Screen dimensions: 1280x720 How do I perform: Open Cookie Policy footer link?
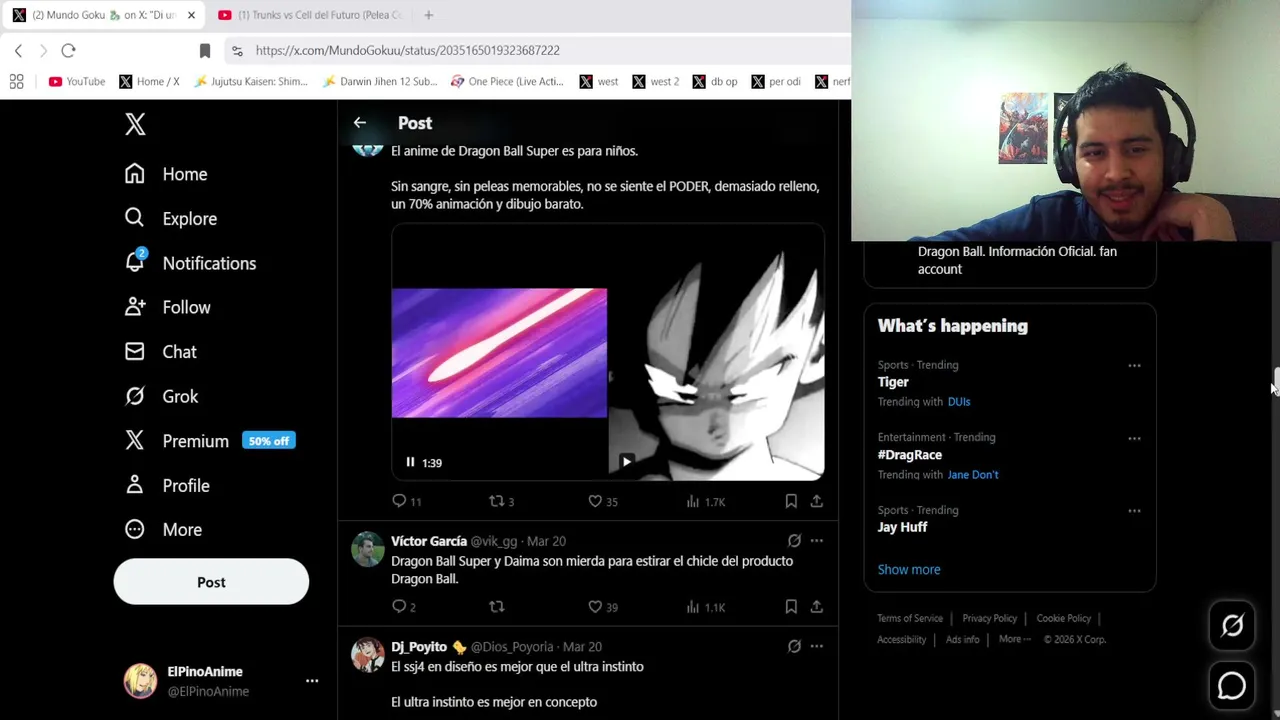point(1063,618)
